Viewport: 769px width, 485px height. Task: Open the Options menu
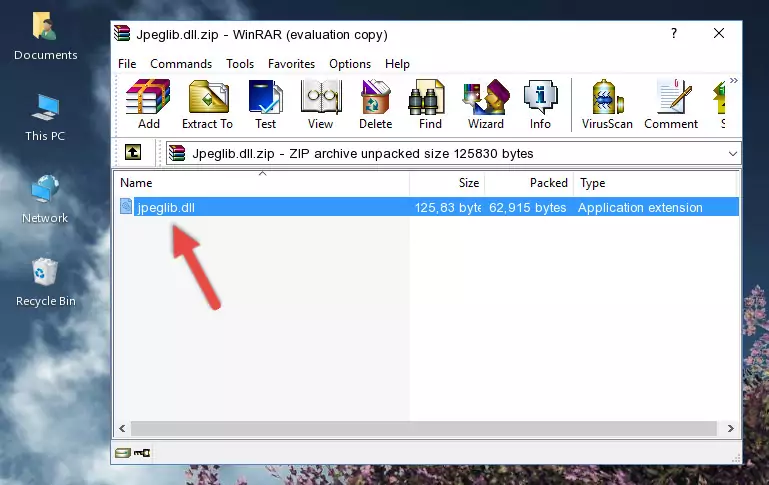click(350, 64)
